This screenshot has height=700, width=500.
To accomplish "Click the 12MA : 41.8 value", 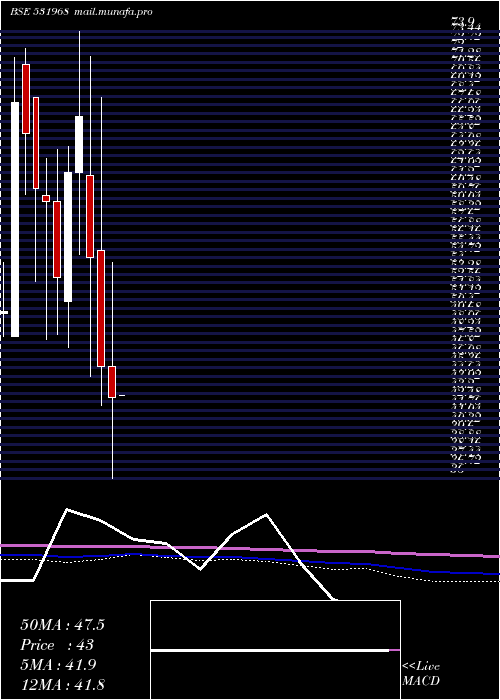I will tap(62, 685).
